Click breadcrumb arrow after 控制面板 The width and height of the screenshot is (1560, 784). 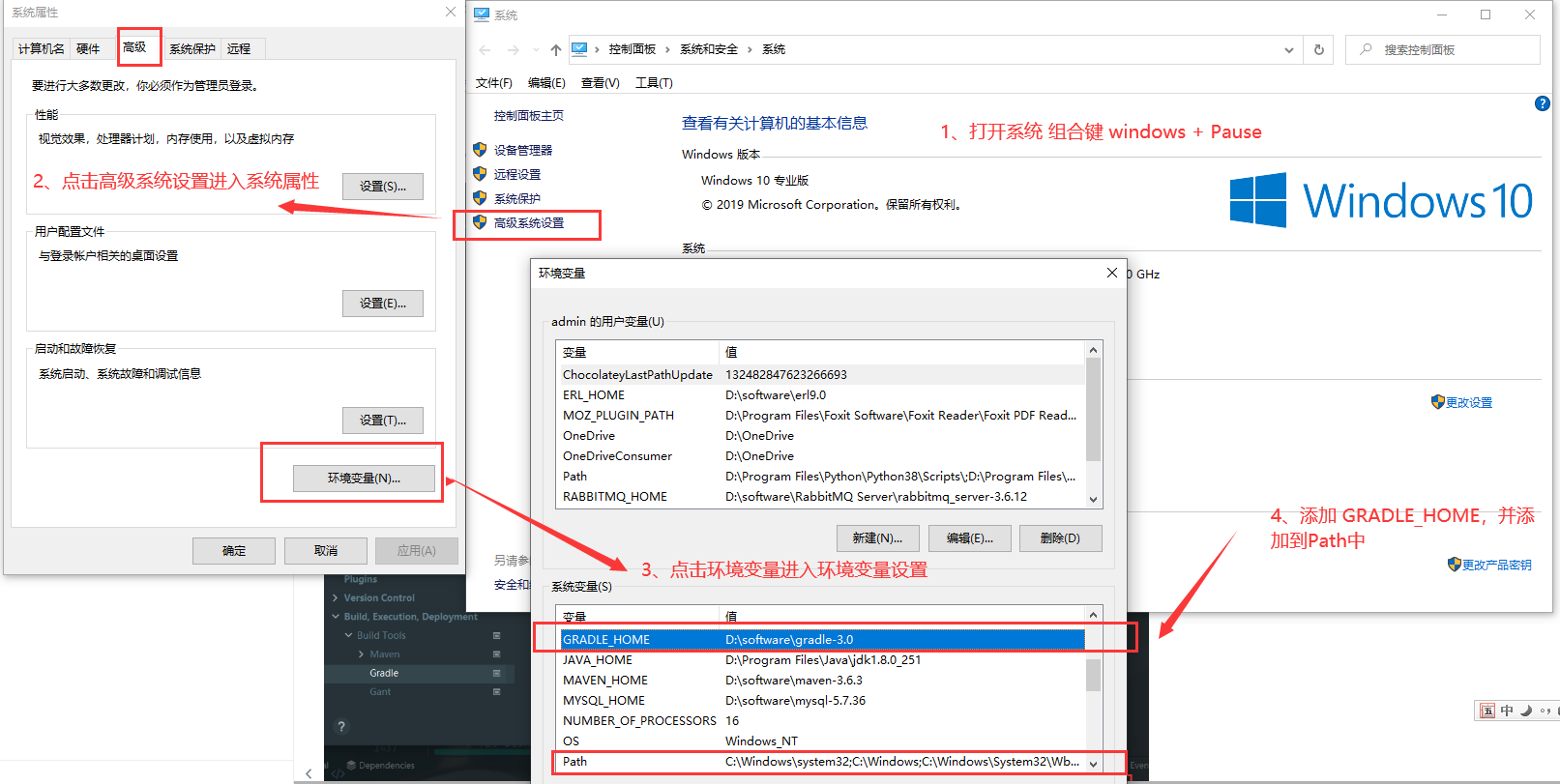(x=667, y=49)
